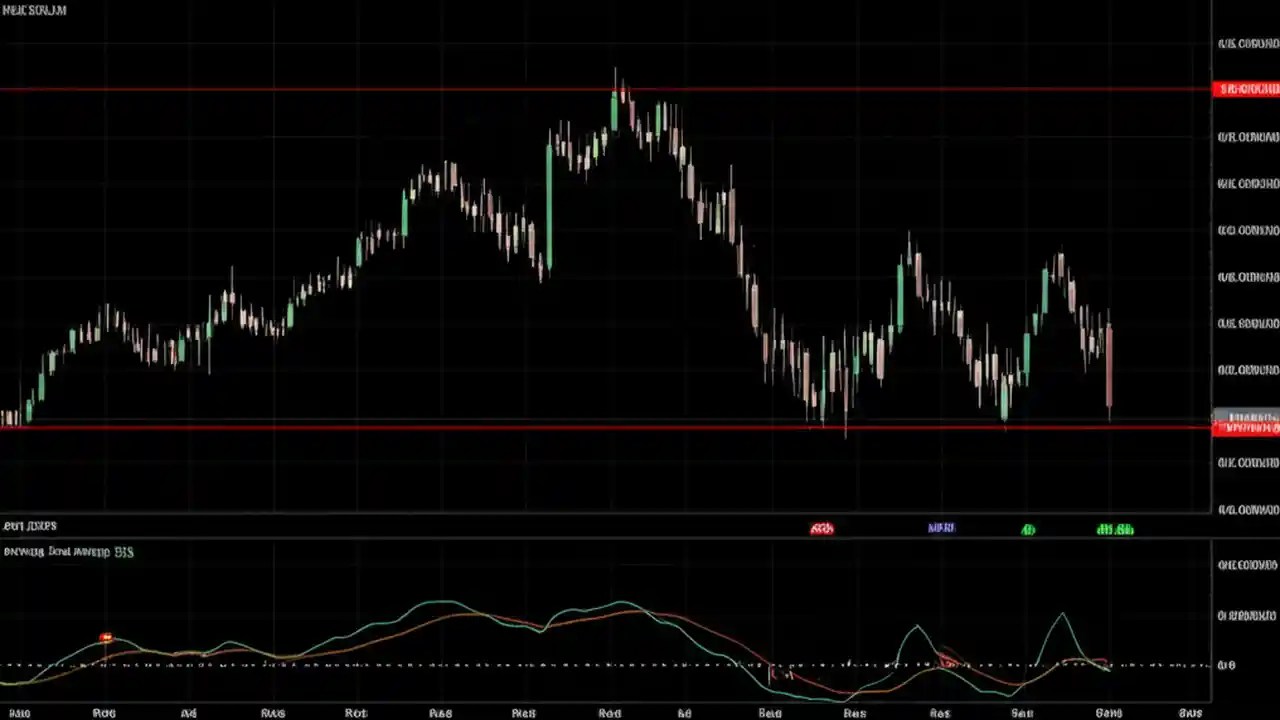The height and width of the screenshot is (720, 1280).
Task: Click the red indicator value in the oscillator header
Action: (x=822, y=528)
